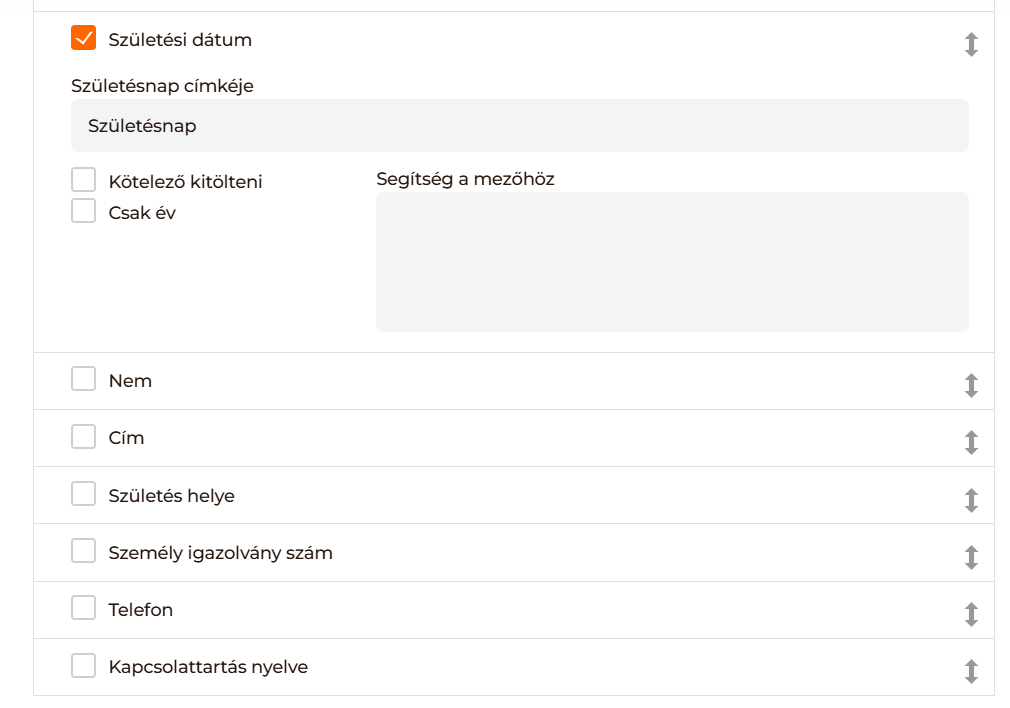The image size is (1010, 708).
Task: Click reorder handle for Kapcsolattartás nyelve row
Action: click(970, 671)
